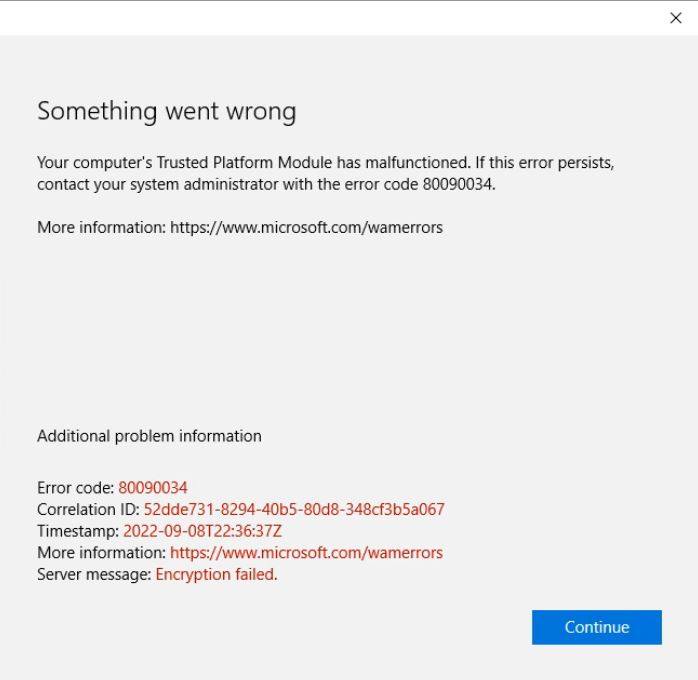Click the red error code value 80090034

click(153, 488)
